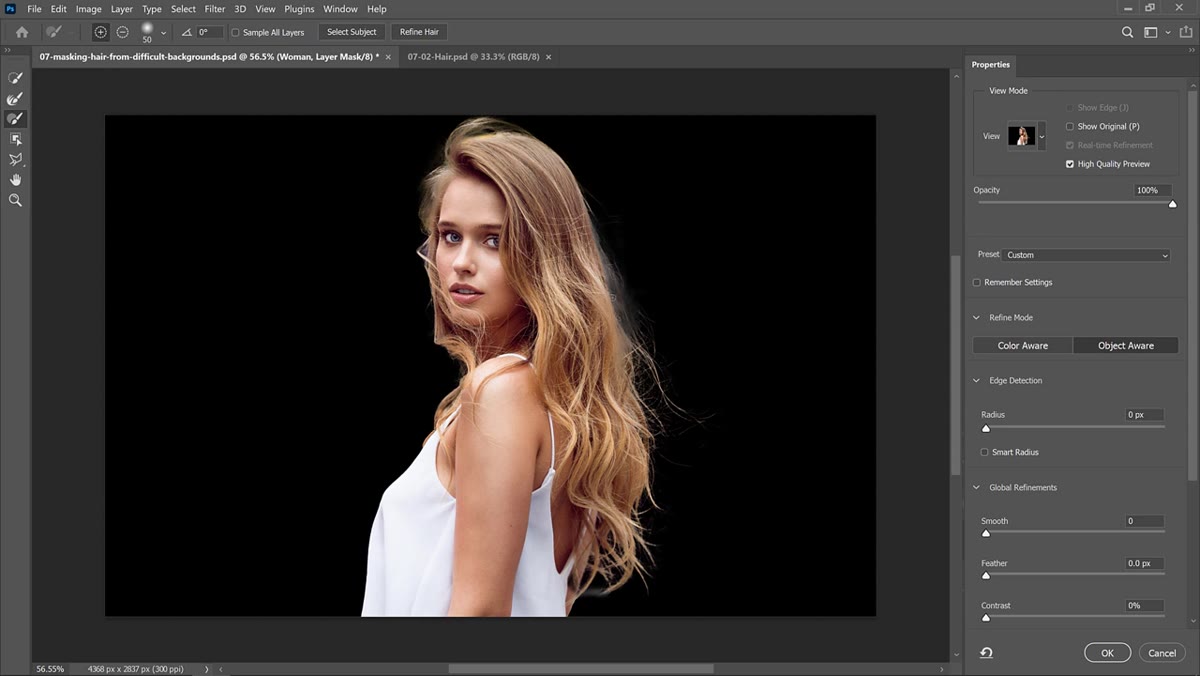Check Remember Settings

977,282
